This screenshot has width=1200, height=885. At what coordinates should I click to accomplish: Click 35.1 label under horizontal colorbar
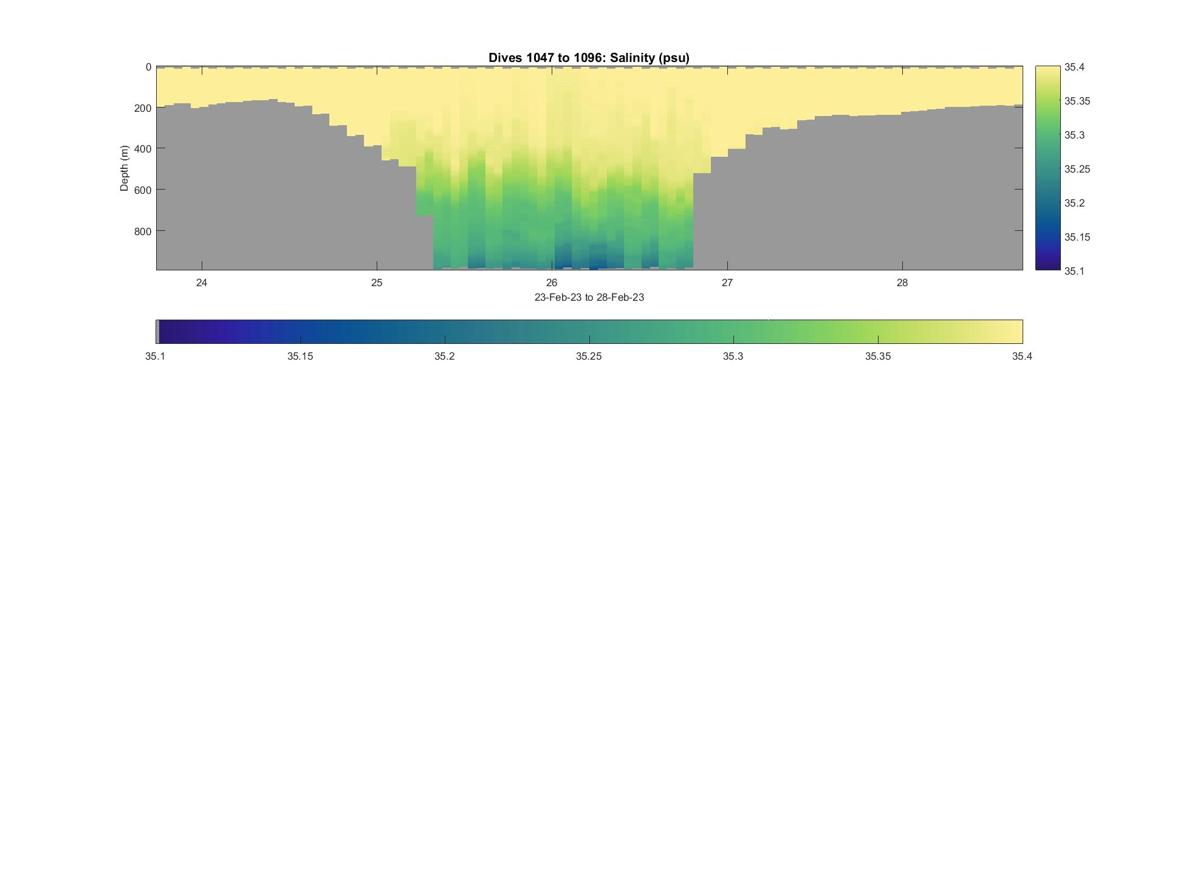pos(155,356)
